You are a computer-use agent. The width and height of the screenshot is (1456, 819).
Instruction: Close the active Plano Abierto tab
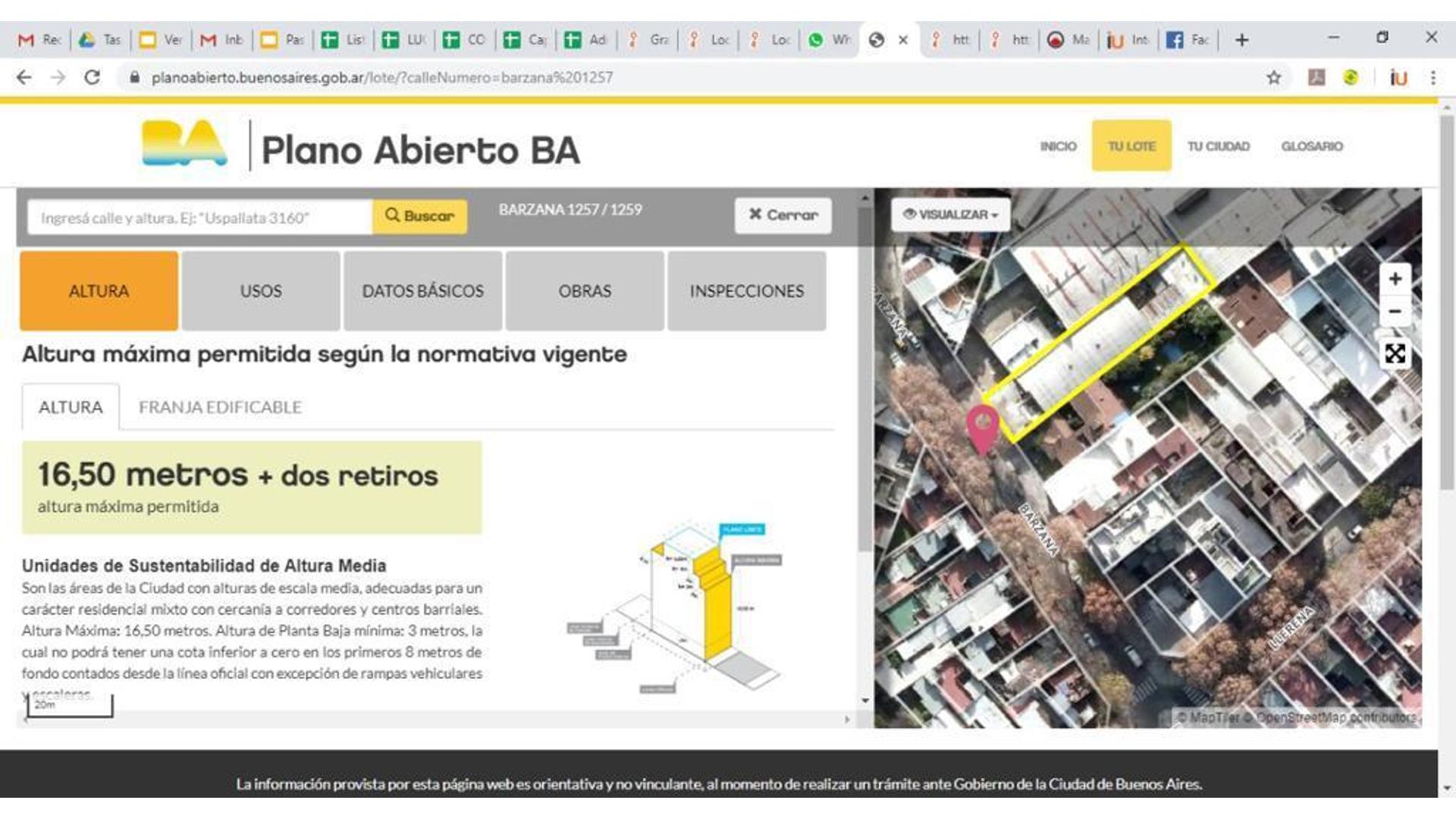(x=903, y=40)
